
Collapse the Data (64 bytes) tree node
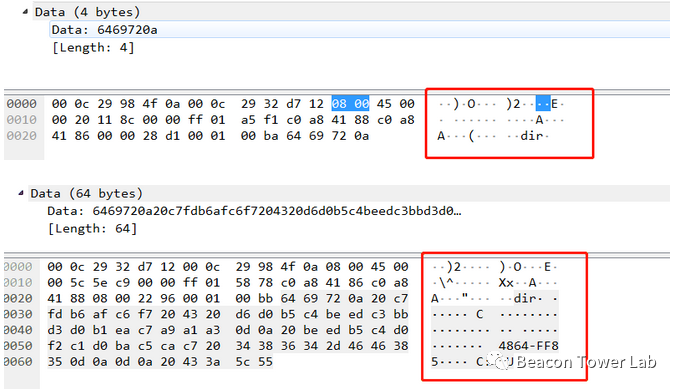pos(21,193)
